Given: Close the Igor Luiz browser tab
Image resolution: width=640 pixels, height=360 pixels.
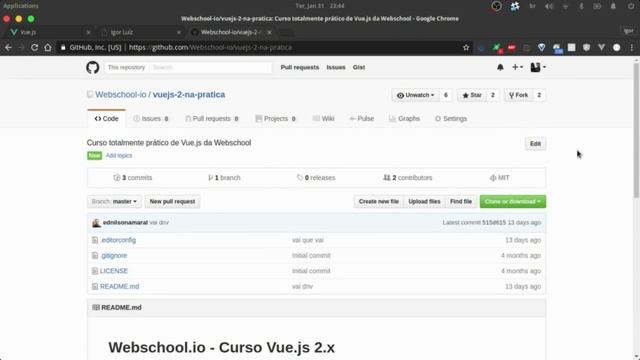Looking at the screenshot, I should [179, 32].
